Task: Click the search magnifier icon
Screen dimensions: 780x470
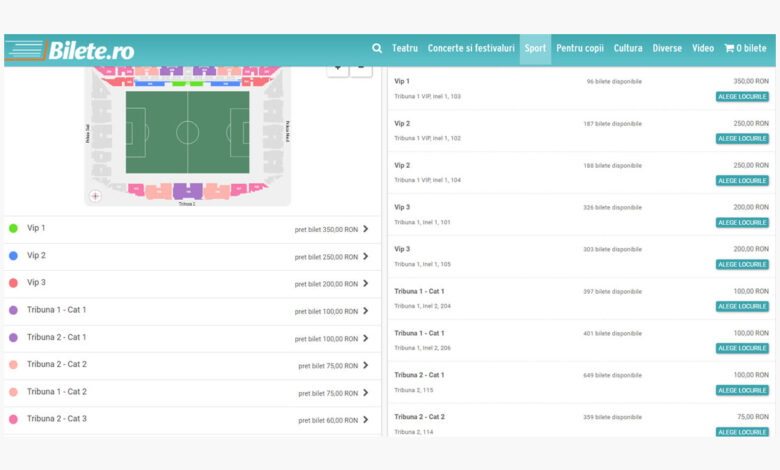Action: (x=377, y=48)
